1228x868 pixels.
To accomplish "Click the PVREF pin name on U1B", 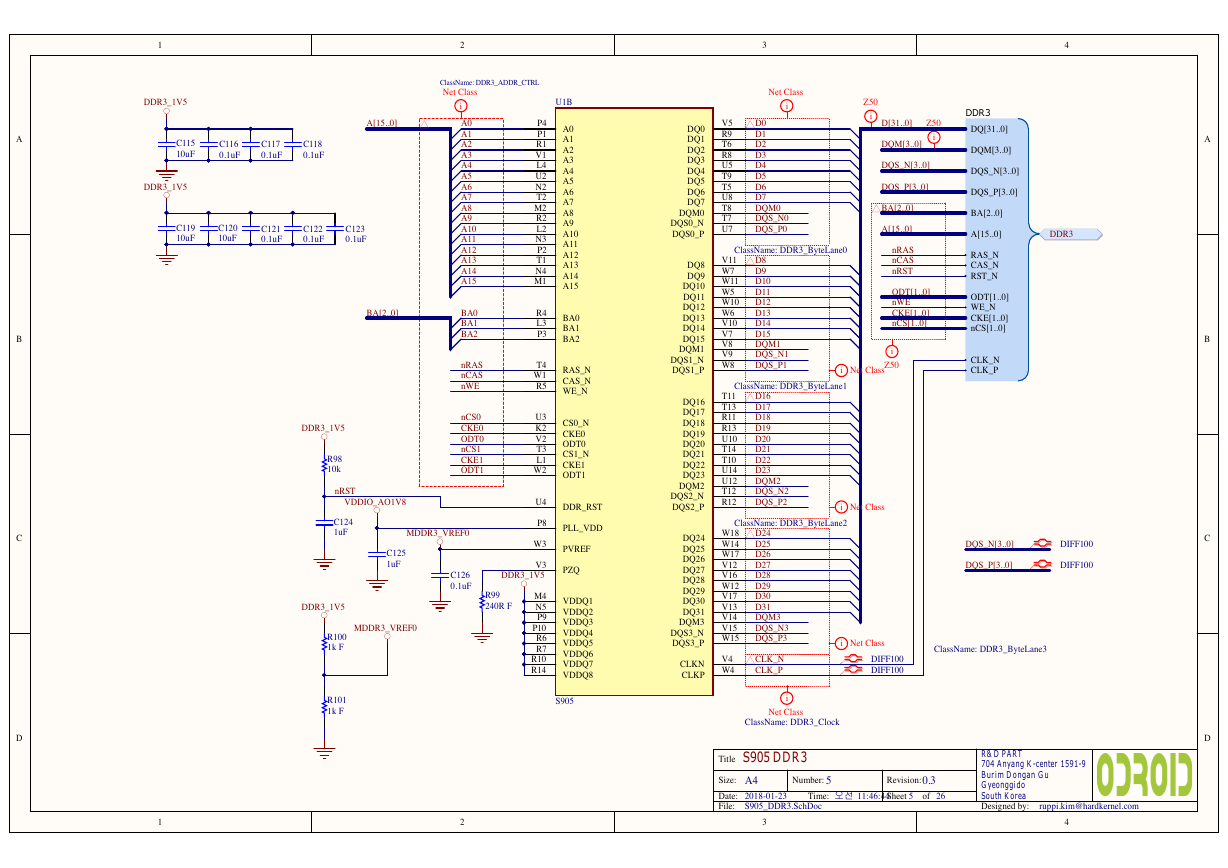I will (576, 549).
